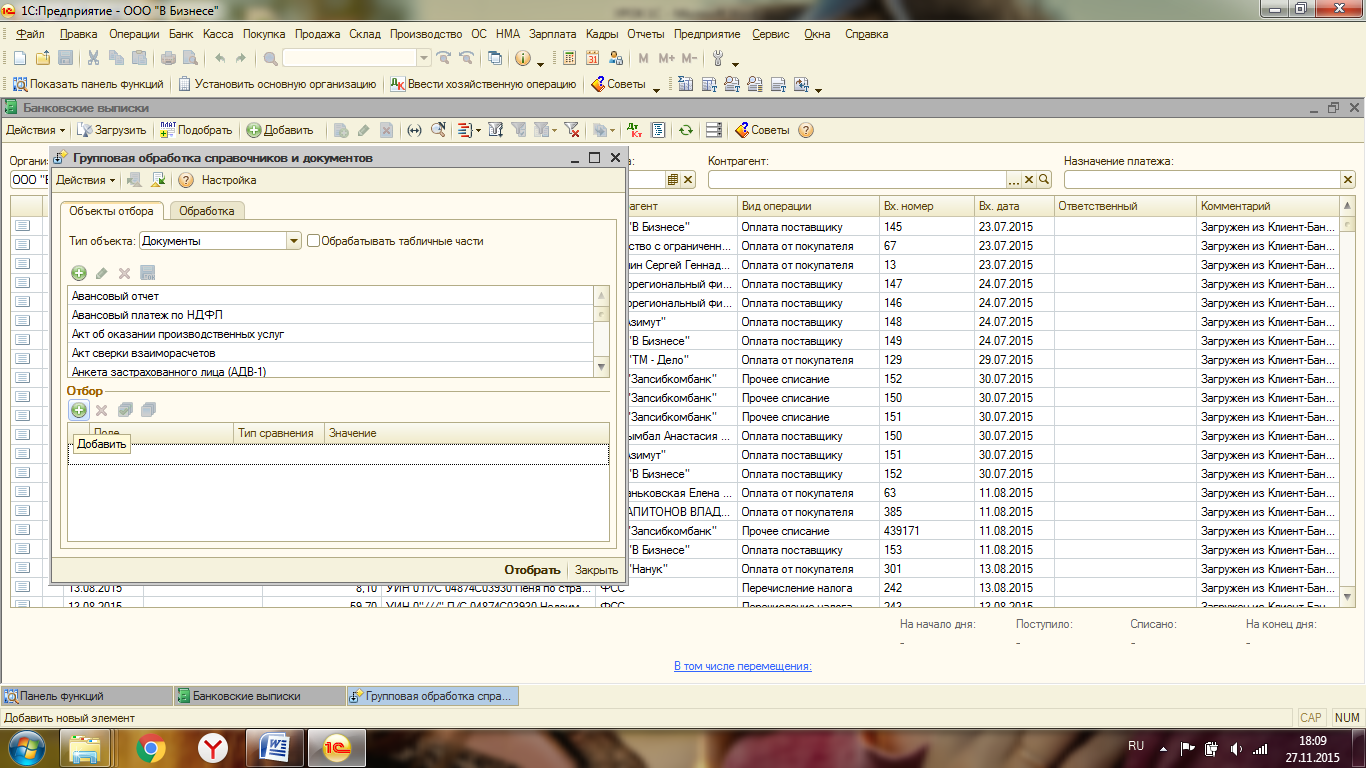Viewport: 1366px width, 768px height.
Task: Switch to Банковские выписки window tab
Action: click(x=258, y=696)
